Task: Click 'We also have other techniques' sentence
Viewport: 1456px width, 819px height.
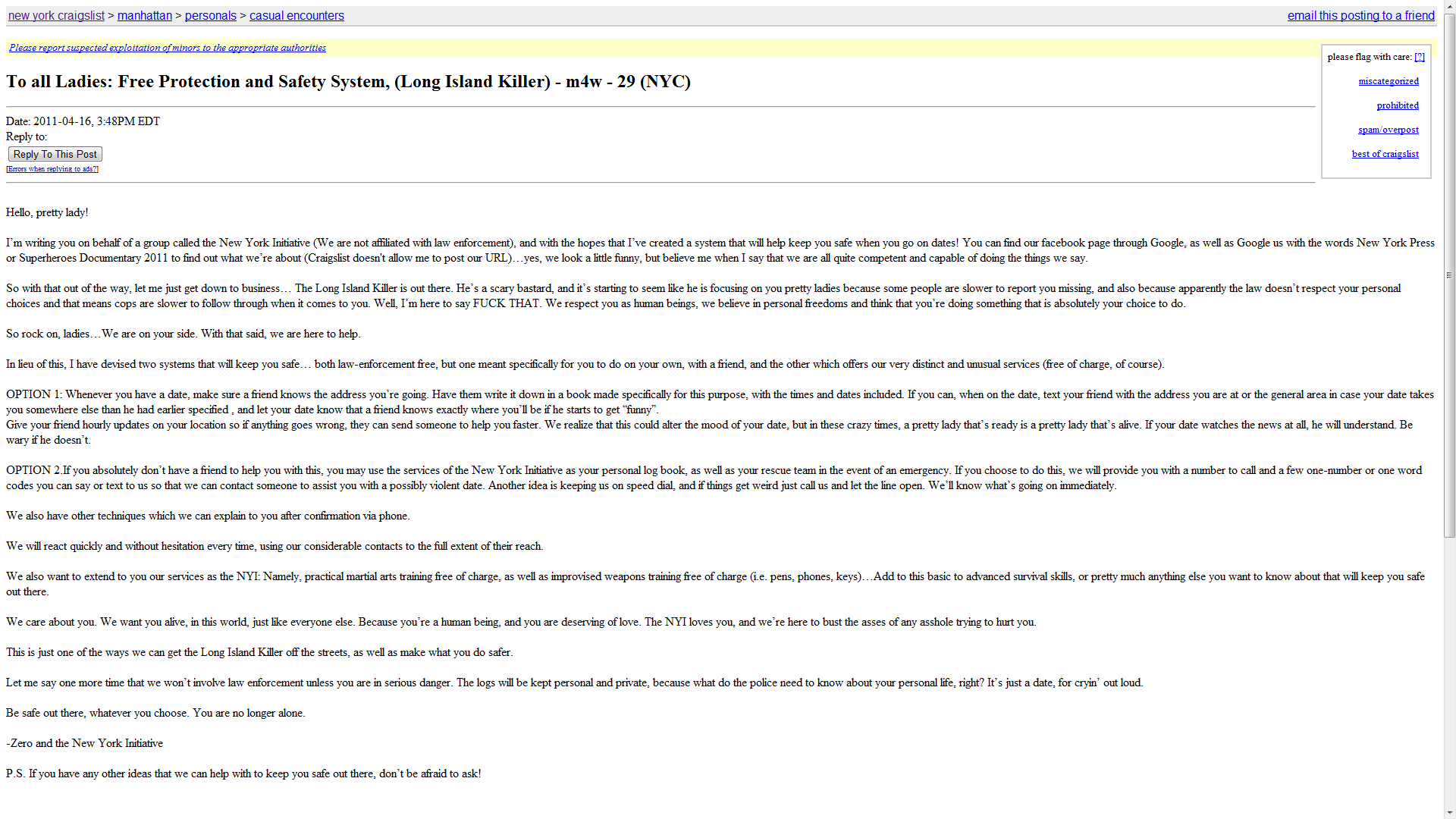Action: pos(208,516)
